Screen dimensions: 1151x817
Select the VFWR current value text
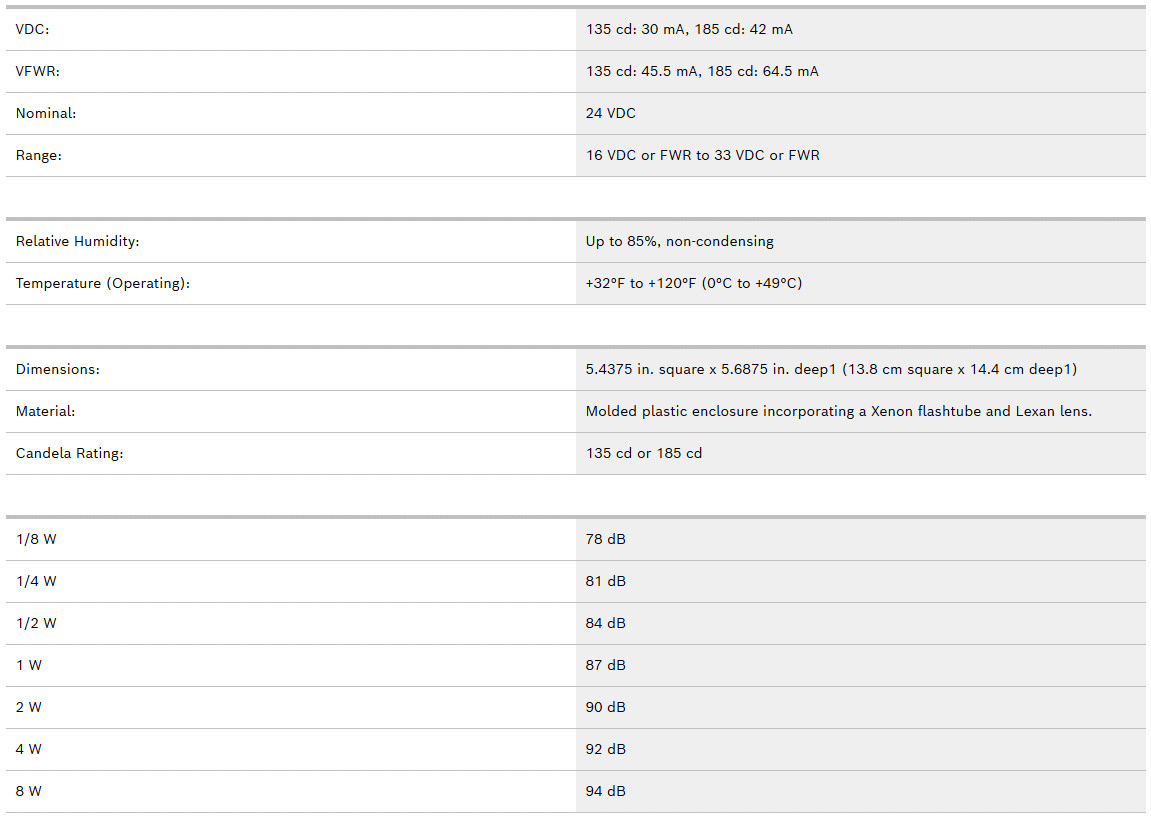pos(702,71)
